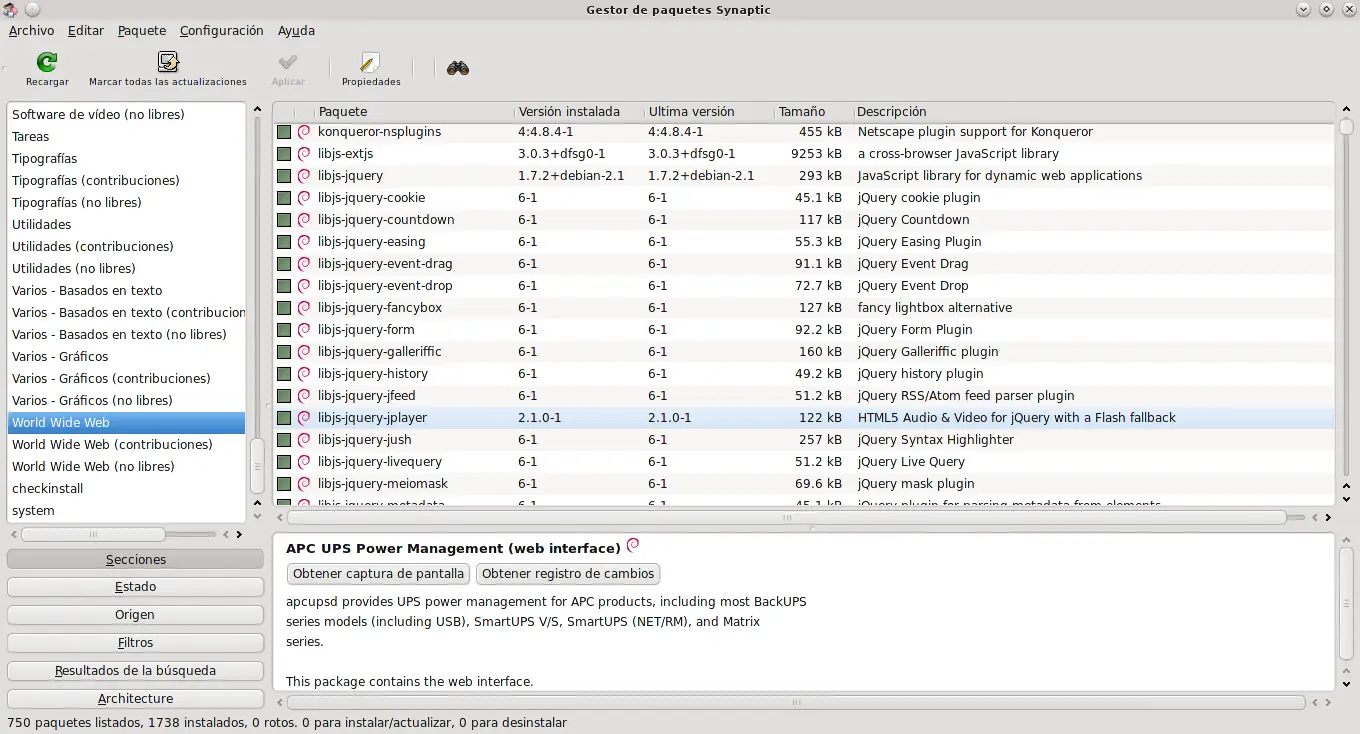Select 'Utilidades (no libres)' section
Viewport: 1360px width, 734px height.
126,268
